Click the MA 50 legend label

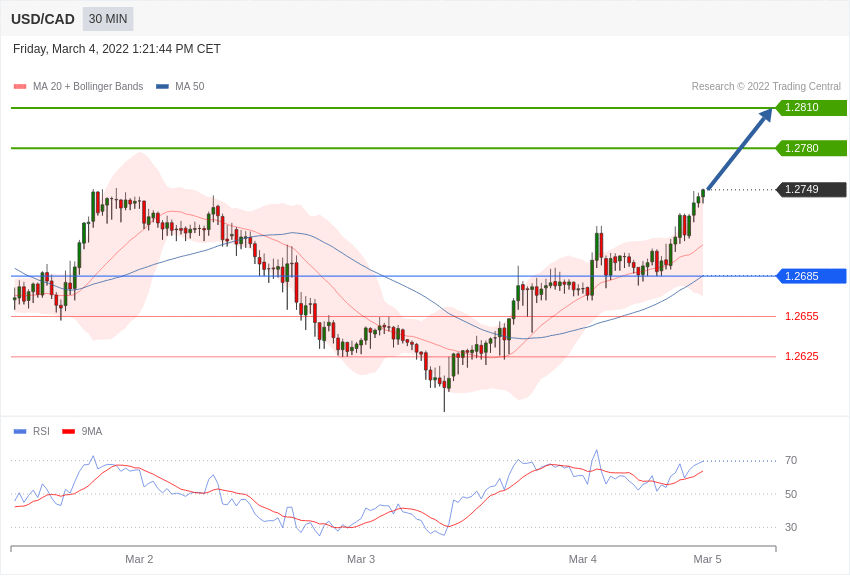189,87
